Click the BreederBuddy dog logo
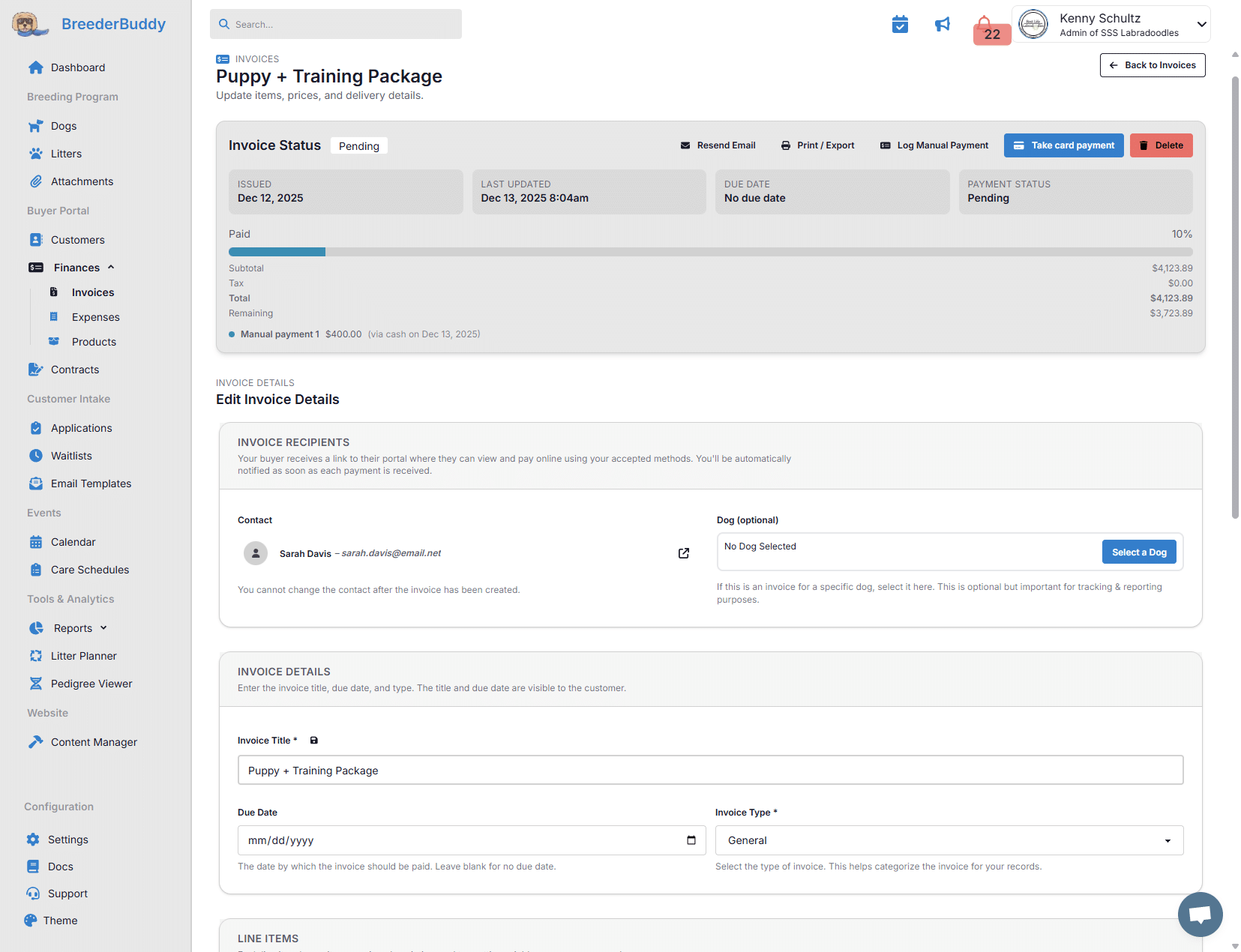 [x=27, y=24]
